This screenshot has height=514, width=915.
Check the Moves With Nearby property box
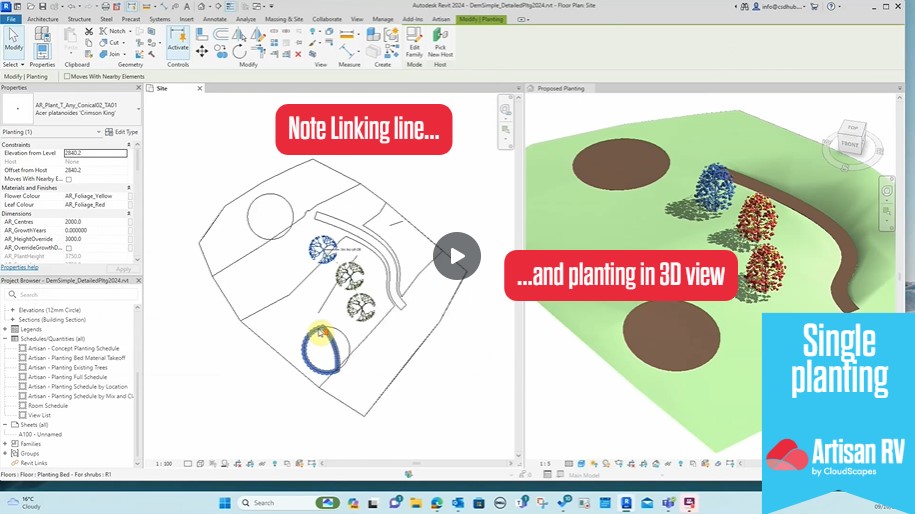(68, 179)
